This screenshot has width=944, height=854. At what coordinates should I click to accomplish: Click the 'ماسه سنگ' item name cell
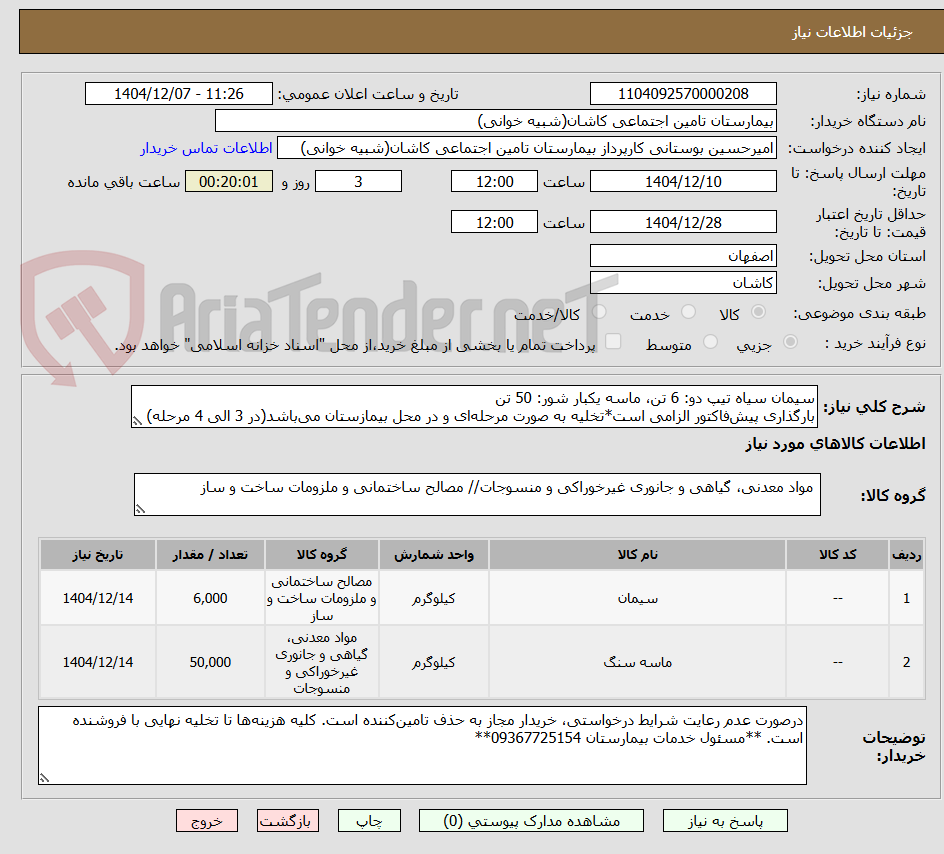[x=638, y=662]
